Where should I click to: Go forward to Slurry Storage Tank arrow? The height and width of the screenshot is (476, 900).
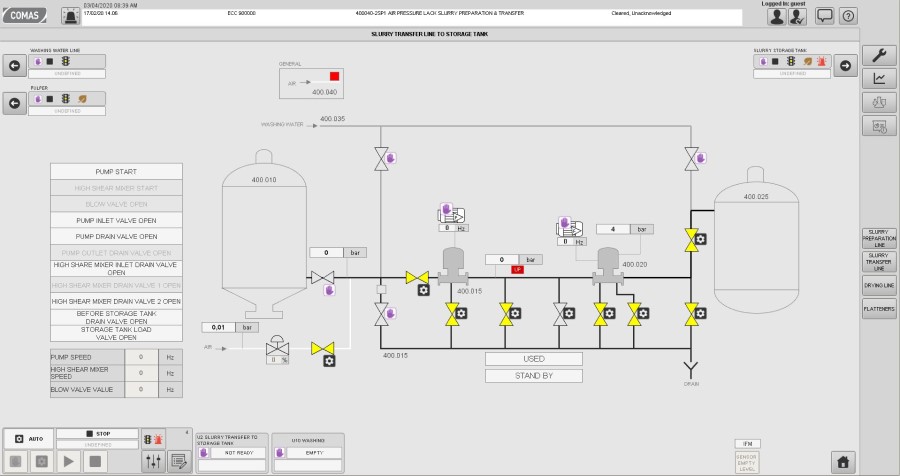click(x=845, y=66)
